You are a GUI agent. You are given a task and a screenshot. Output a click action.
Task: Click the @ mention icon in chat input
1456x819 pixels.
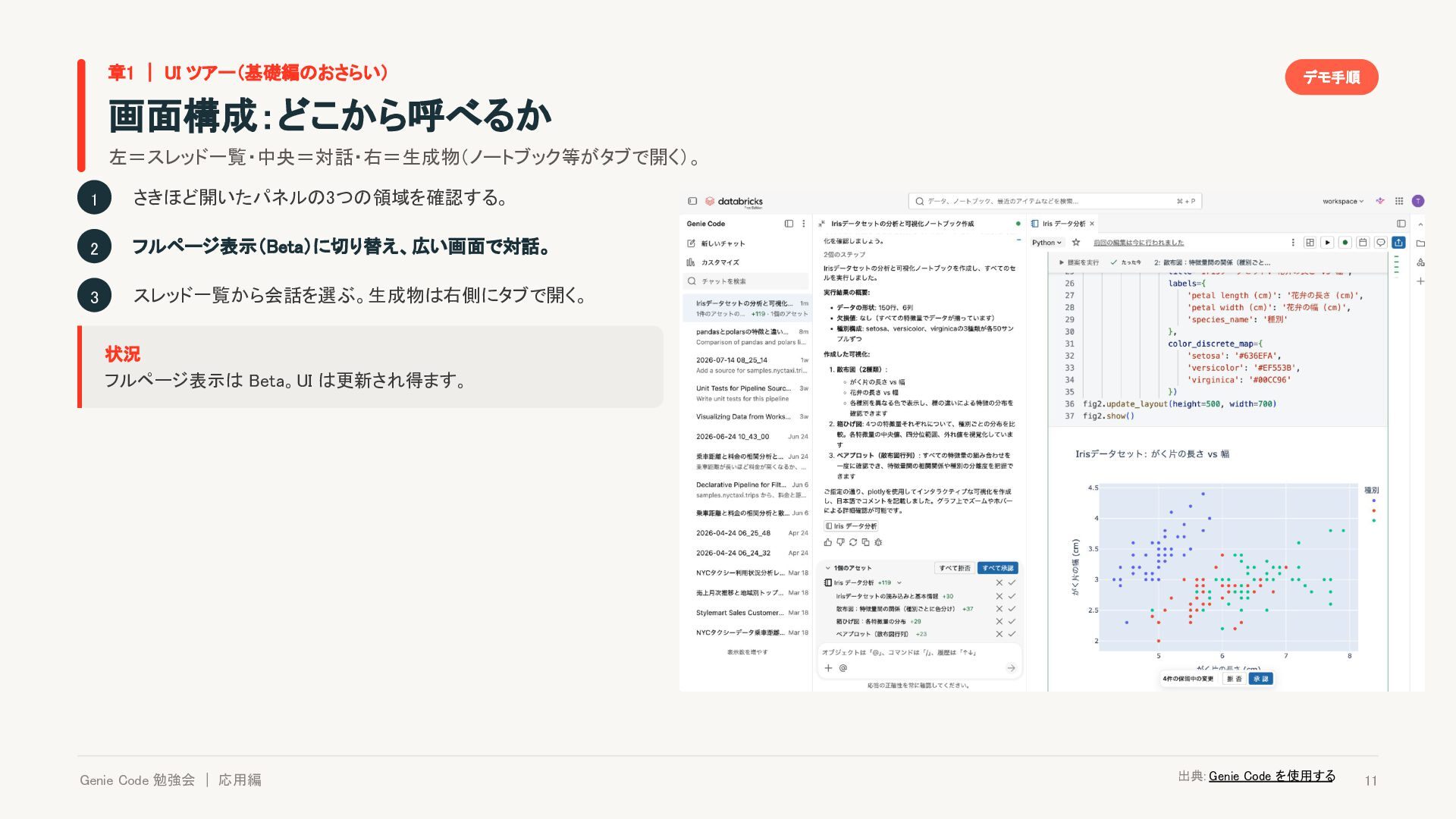click(x=843, y=668)
